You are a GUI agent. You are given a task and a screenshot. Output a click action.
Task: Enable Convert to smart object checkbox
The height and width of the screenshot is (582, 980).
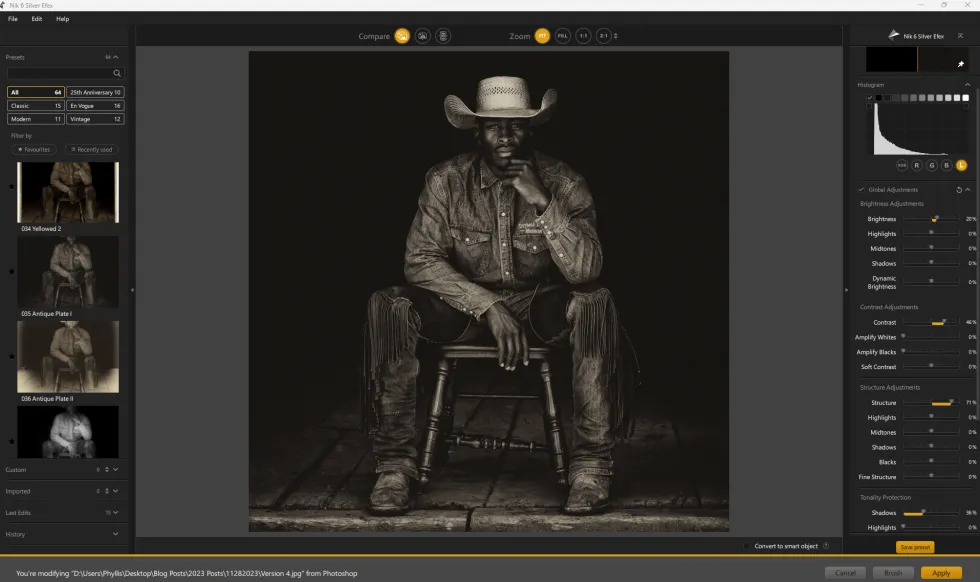(x=746, y=546)
